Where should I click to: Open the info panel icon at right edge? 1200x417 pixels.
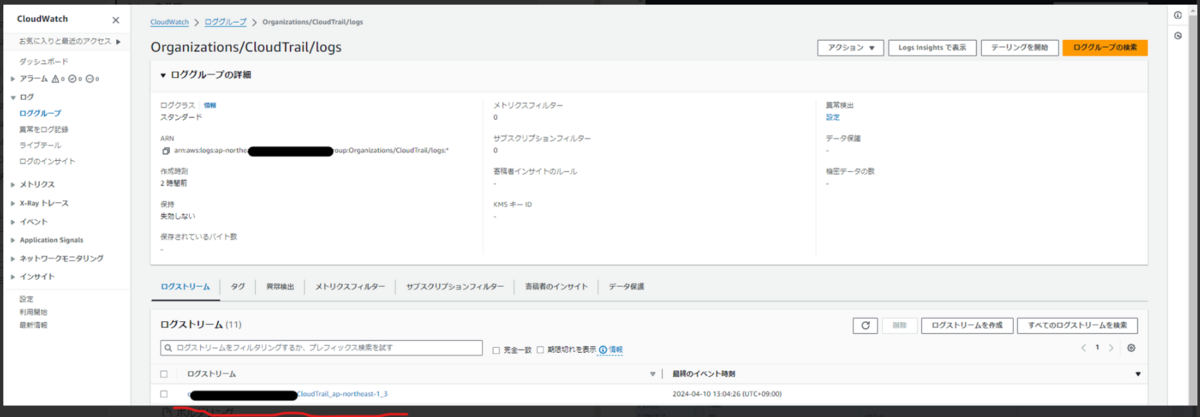(x=1177, y=15)
